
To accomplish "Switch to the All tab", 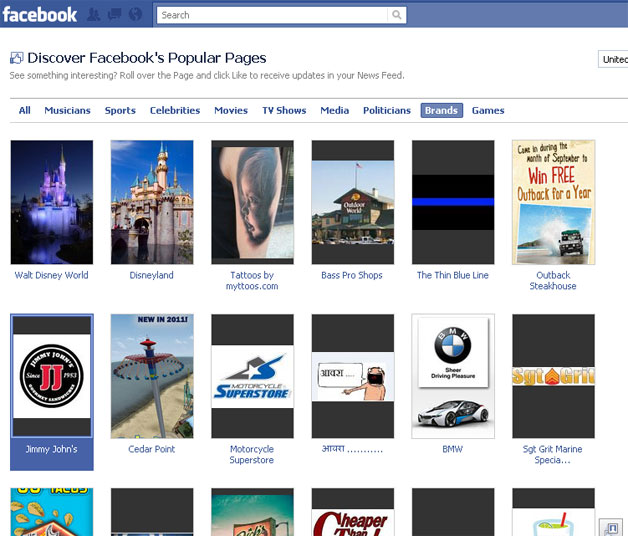I will 24,111.
